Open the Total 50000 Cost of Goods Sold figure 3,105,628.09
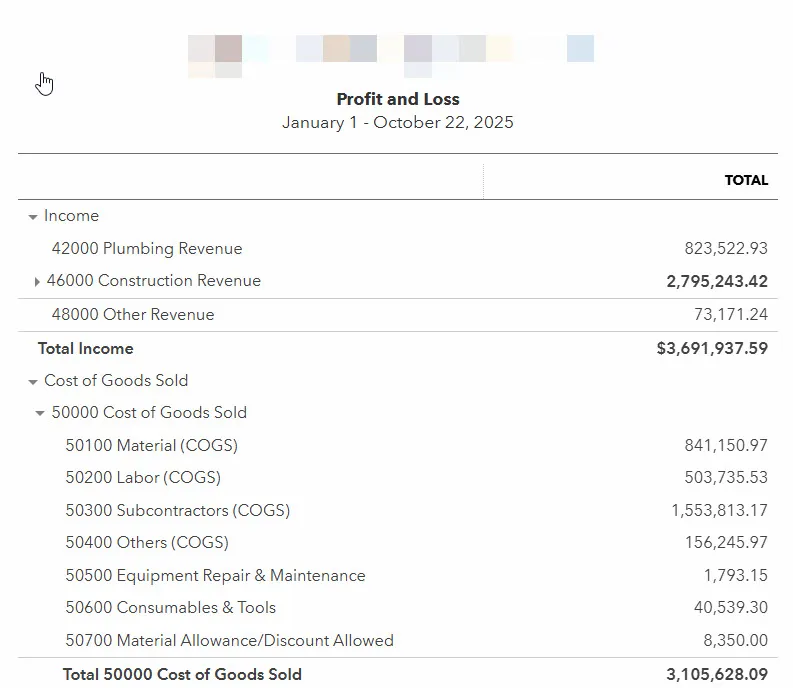The height and width of the screenshot is (688, 793). click(x=717, y=674)
